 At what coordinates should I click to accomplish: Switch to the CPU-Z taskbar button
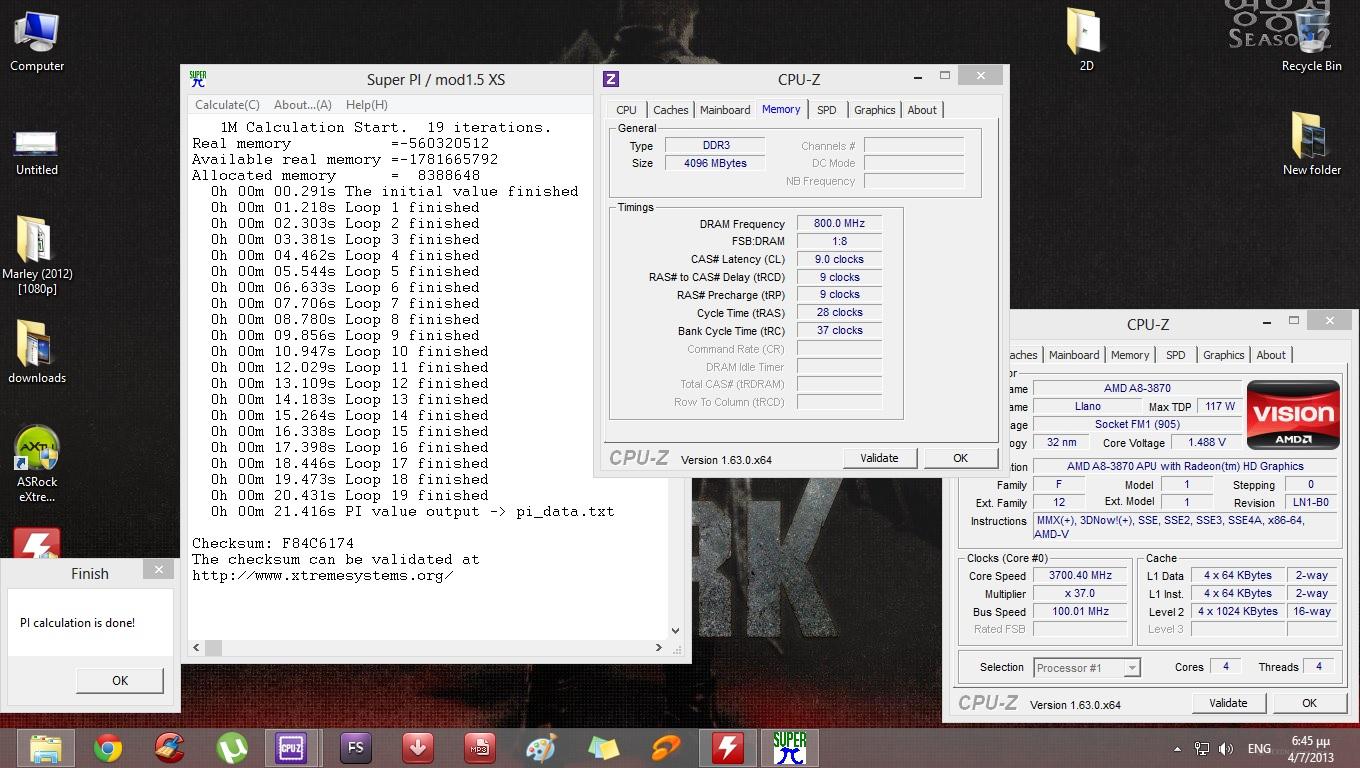(291, 748)
